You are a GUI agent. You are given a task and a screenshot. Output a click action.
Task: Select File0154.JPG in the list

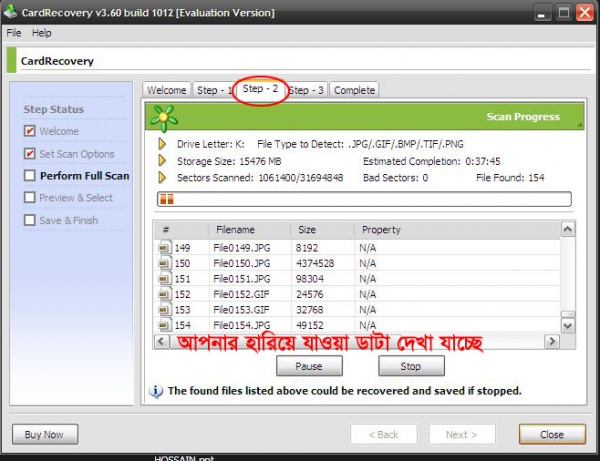coord(241,325)
